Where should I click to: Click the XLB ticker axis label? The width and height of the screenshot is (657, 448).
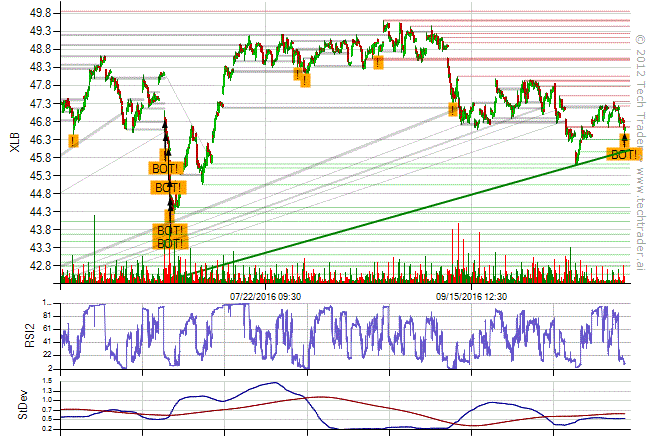(x=14, y=145)
